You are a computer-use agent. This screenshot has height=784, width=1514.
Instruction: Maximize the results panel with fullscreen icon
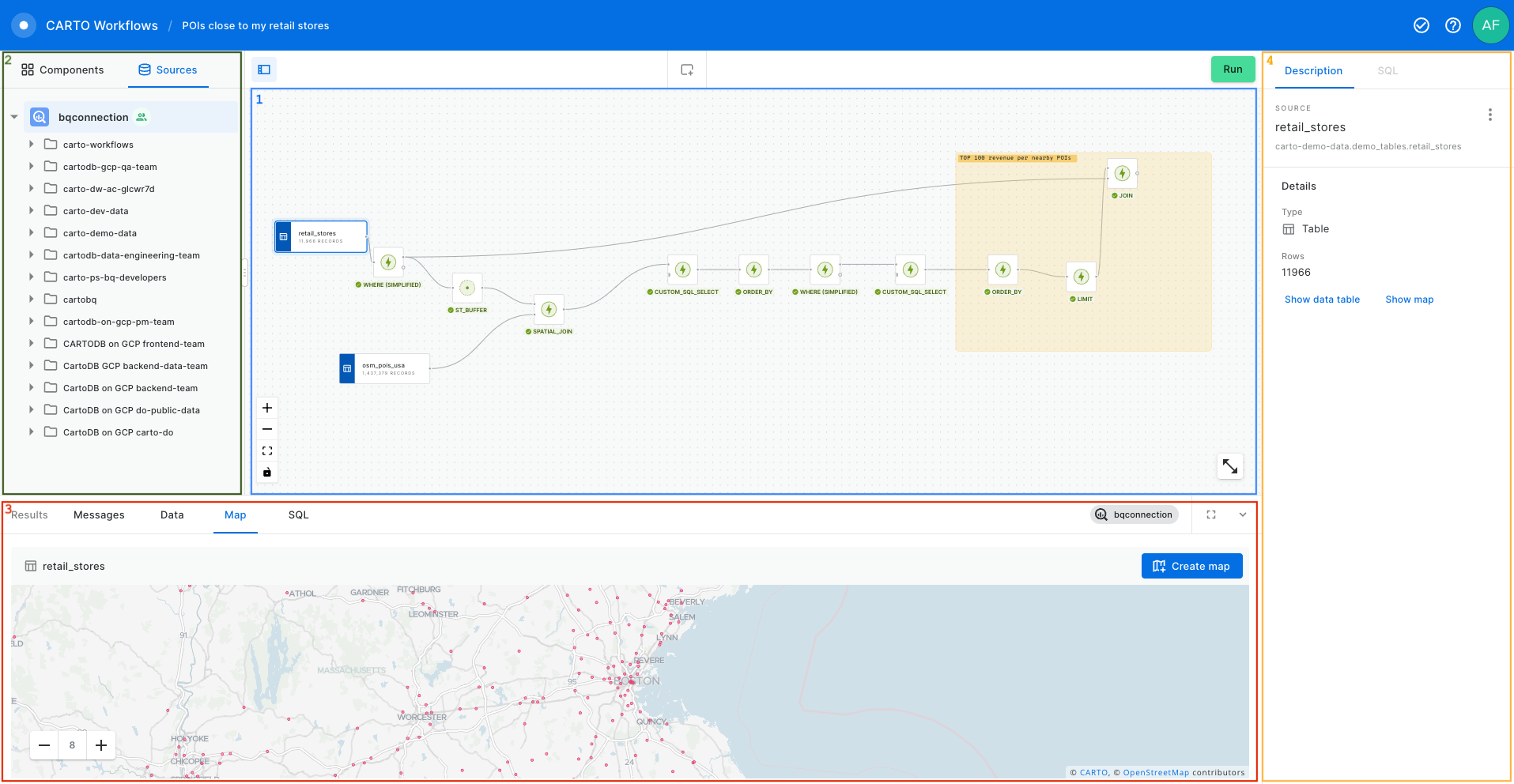[1210, 514]
